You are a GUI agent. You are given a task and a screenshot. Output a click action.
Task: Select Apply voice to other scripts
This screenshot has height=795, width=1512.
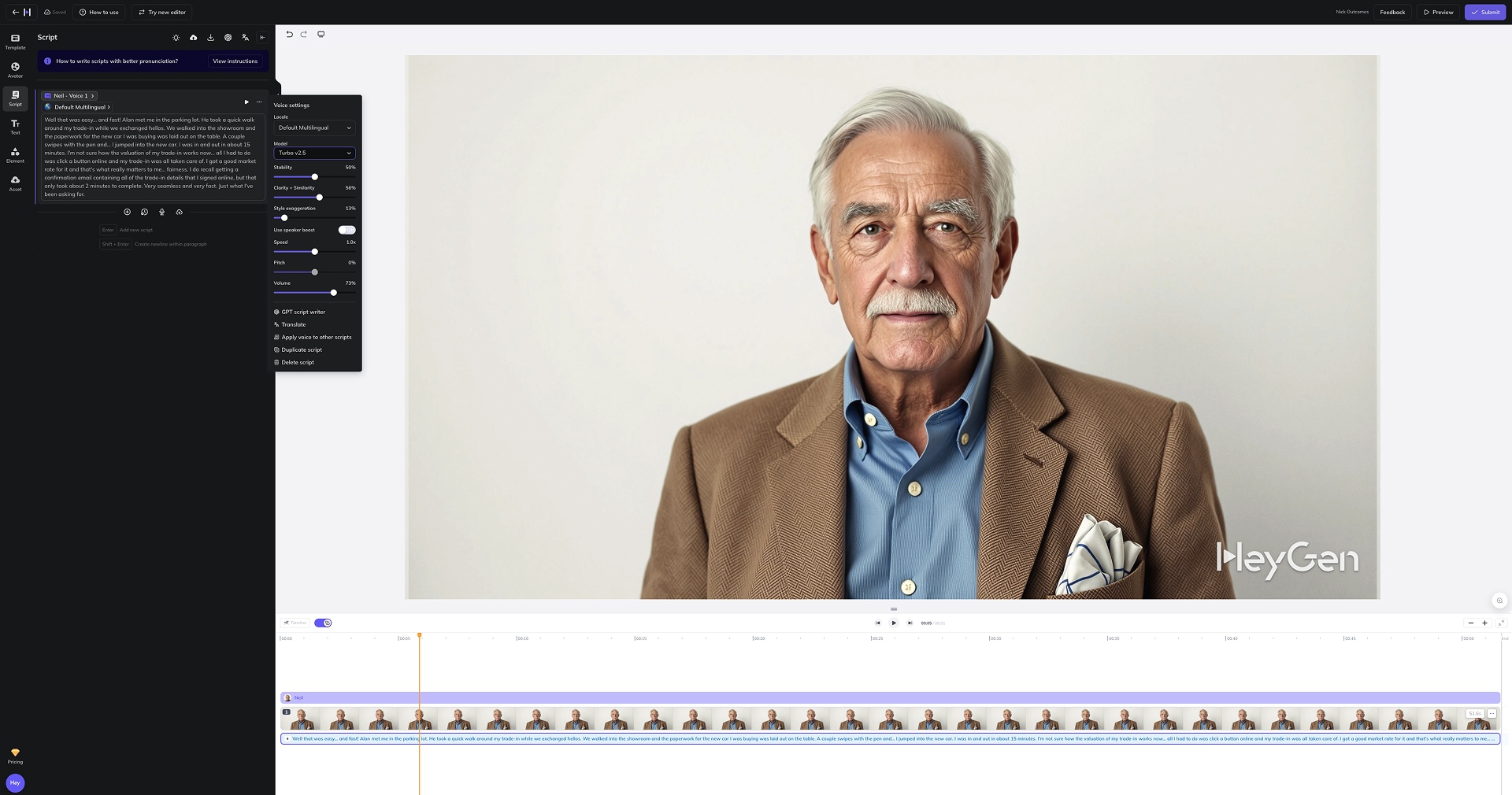[x=313, y=337]
